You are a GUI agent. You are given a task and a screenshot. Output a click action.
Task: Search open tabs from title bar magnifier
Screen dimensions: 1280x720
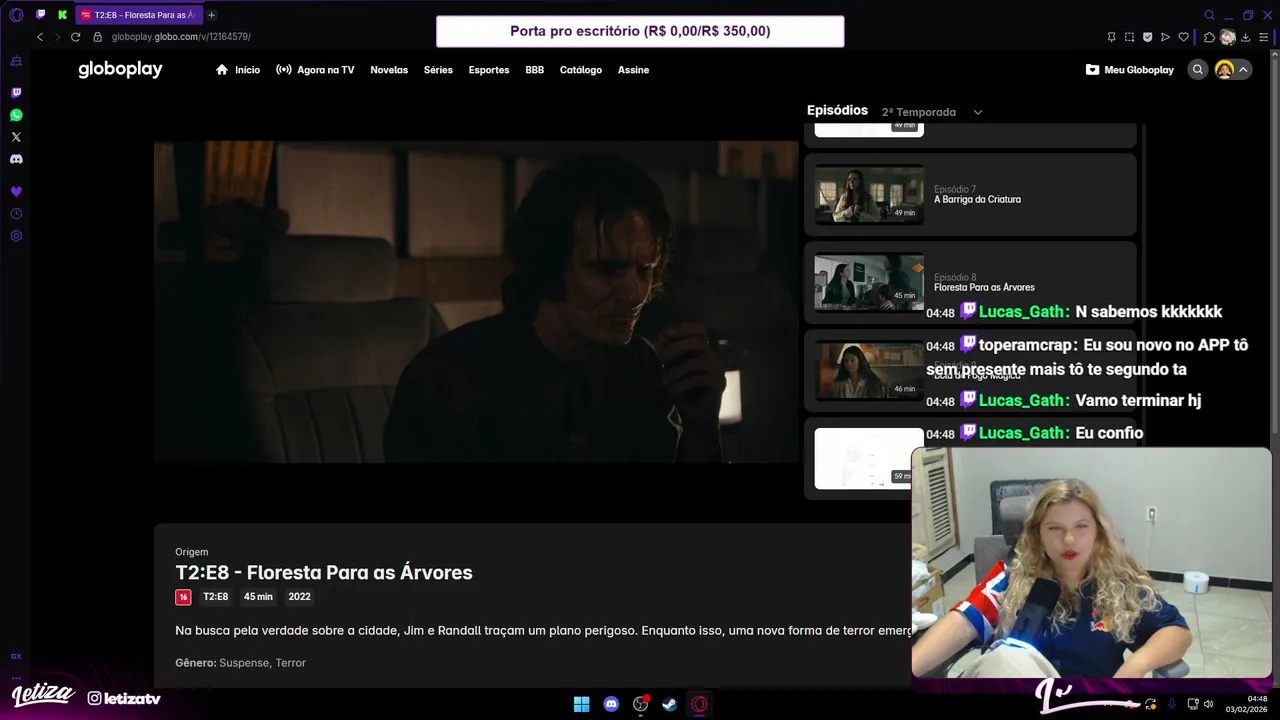(x=1209, y=15)
